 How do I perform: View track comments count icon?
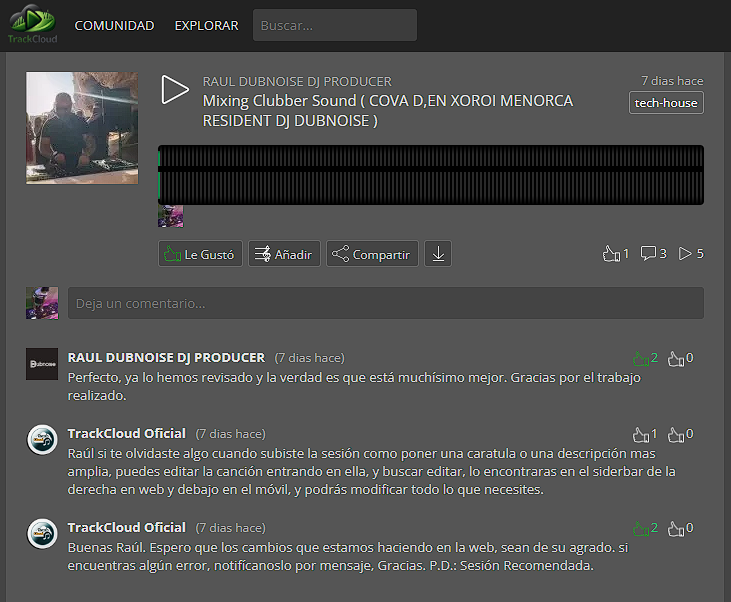point(648,254)
